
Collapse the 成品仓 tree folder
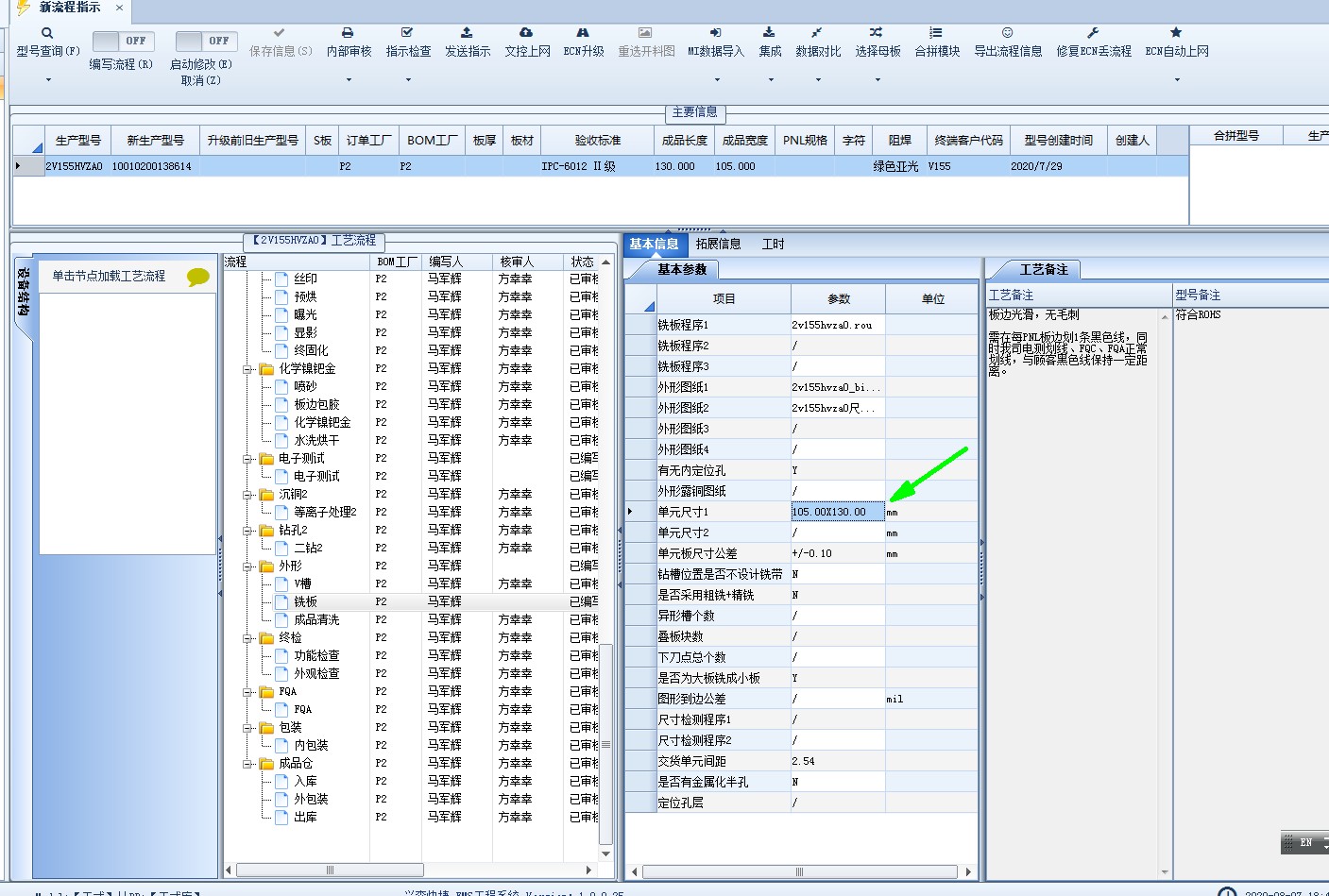[247, 764]
